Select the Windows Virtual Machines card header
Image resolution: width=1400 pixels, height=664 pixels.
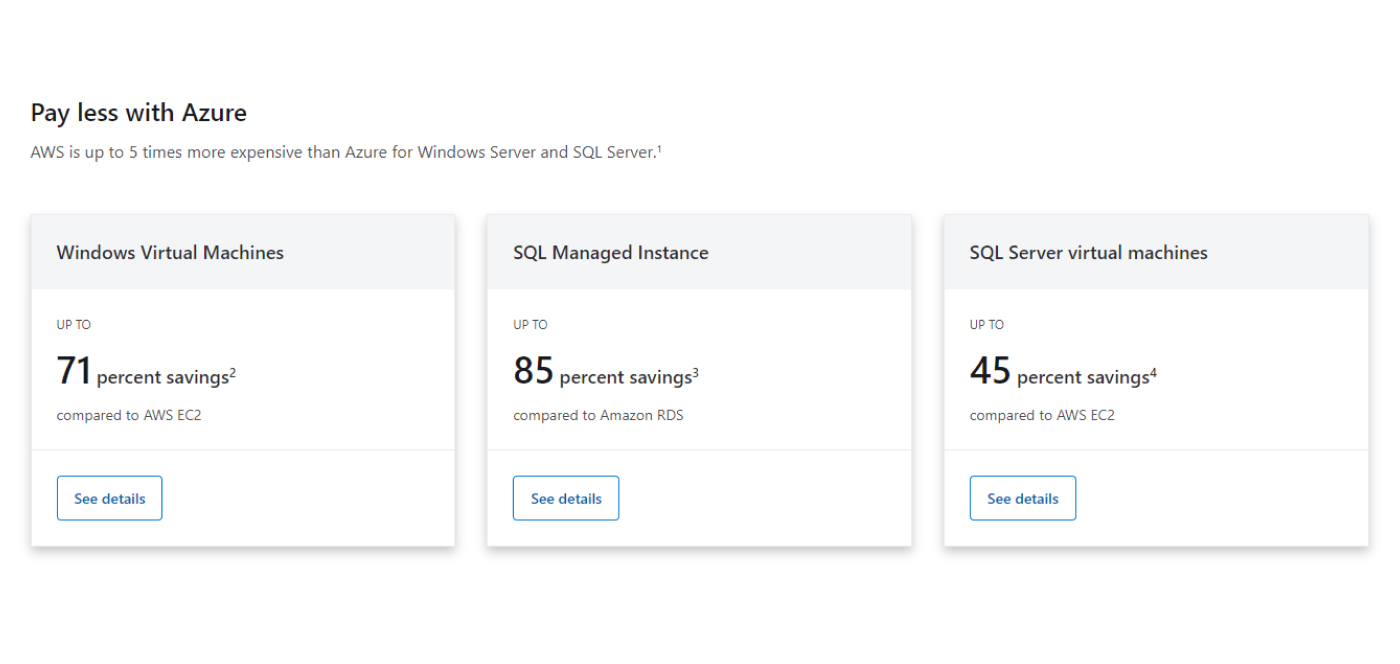(x=169, y=252)
